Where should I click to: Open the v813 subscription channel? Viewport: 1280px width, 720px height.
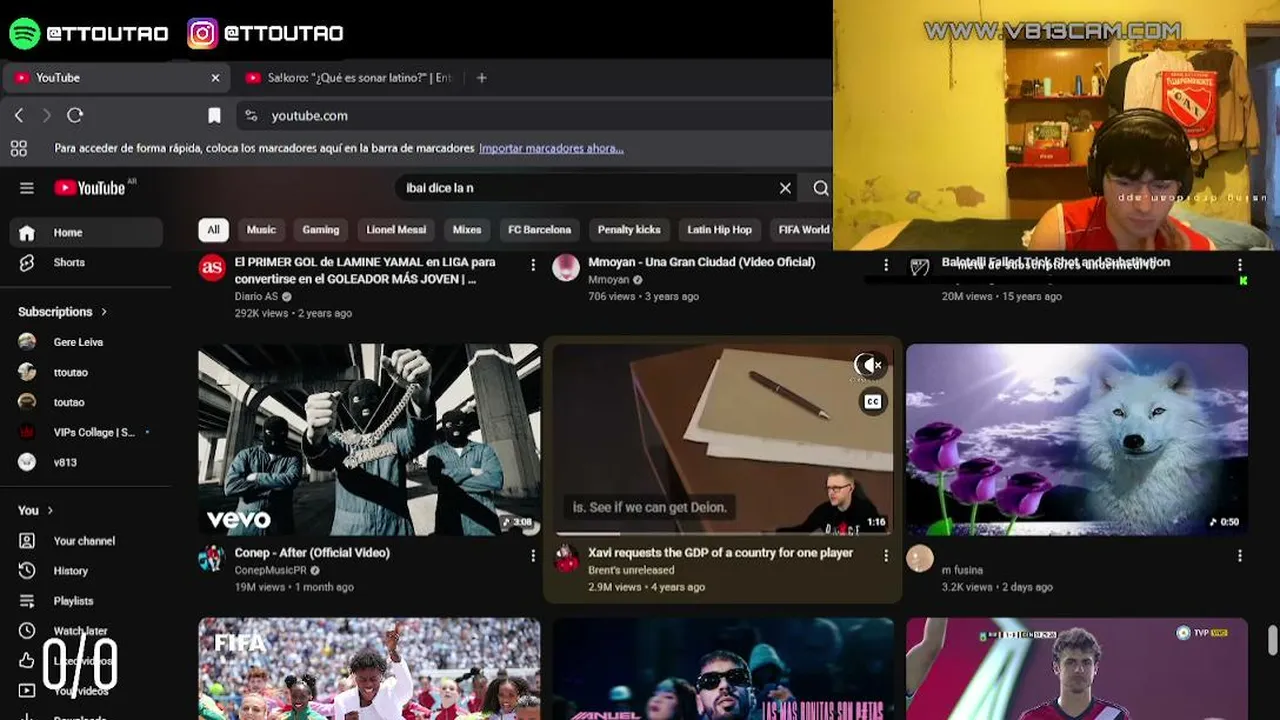(86, 462)
